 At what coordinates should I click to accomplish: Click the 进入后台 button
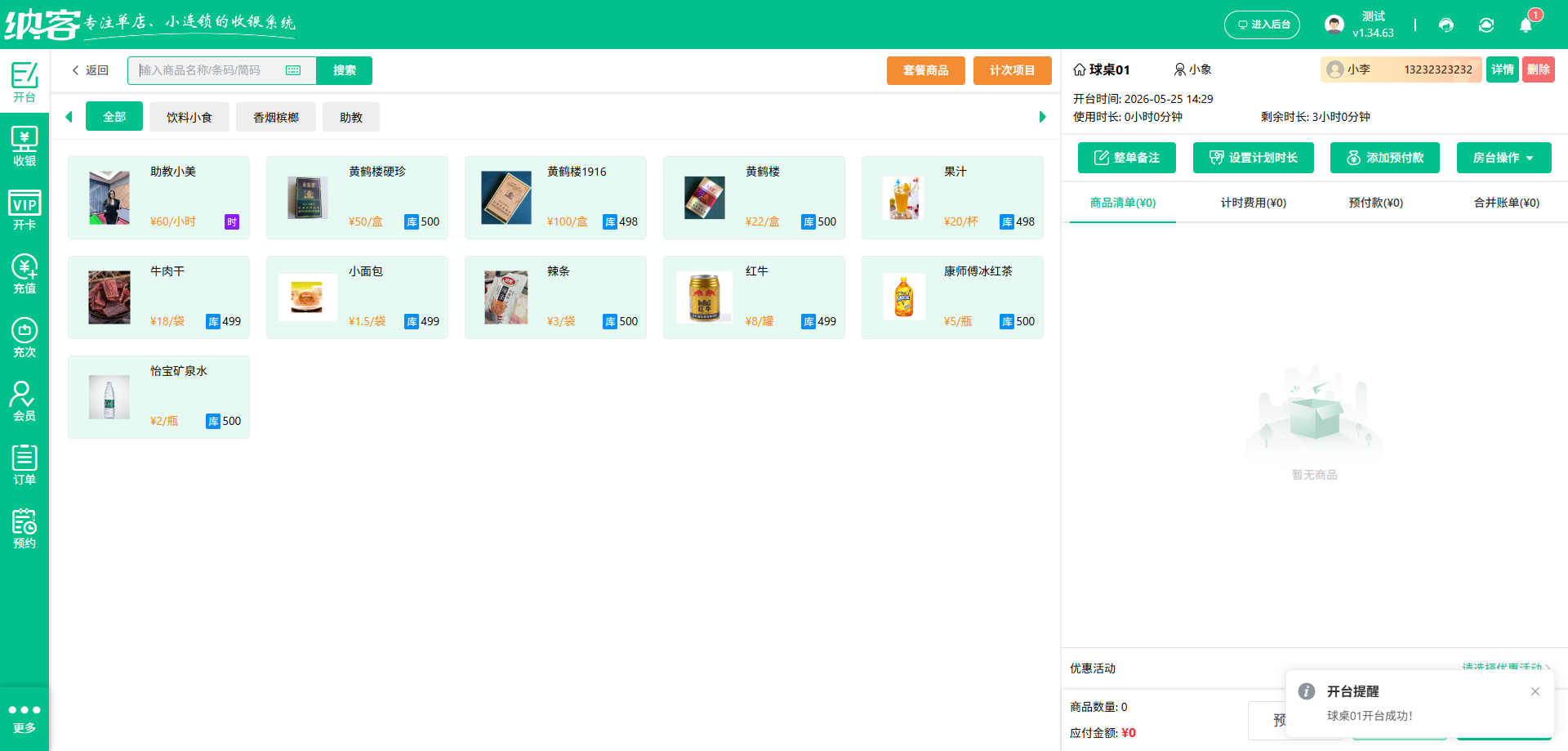point(1262,25)
